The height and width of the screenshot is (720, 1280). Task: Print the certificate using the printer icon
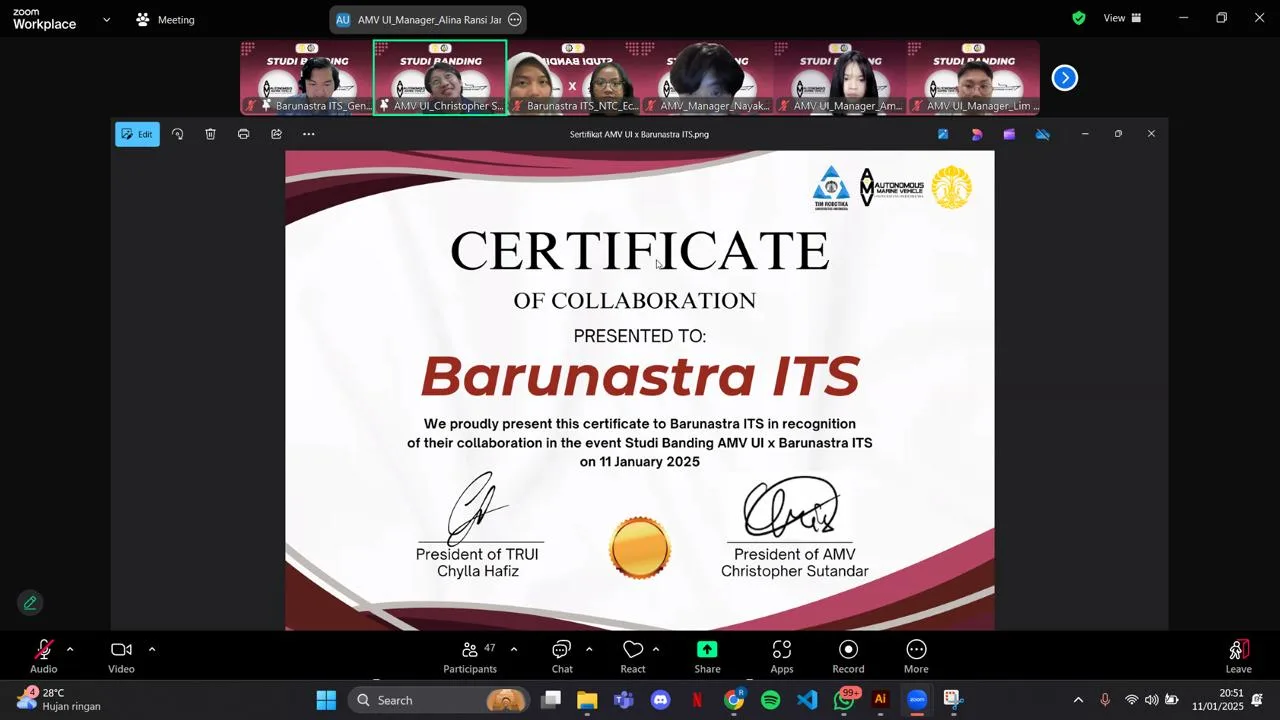pos(243,134)
